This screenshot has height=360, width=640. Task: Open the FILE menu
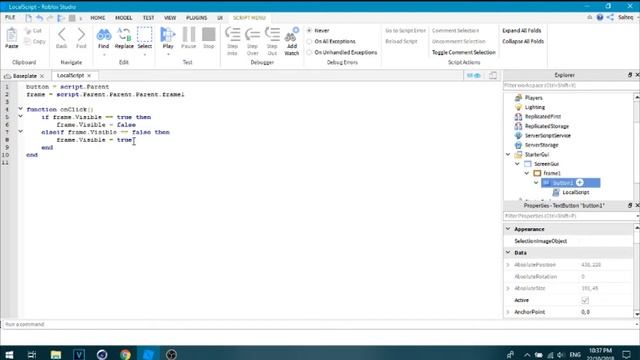[10, 18]
